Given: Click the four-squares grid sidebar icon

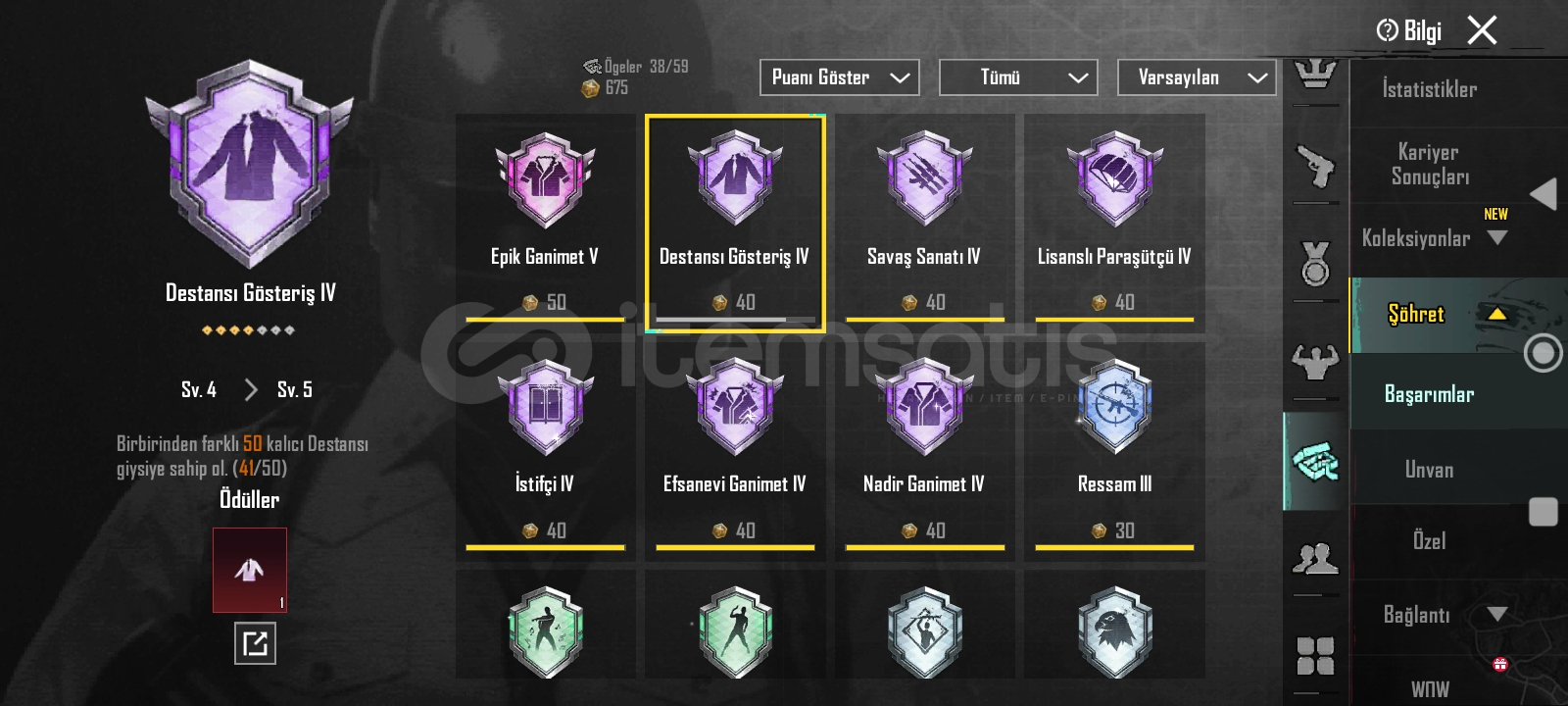Looking at the screenshot, I should pyautogui.click(x=1315, y=655).
